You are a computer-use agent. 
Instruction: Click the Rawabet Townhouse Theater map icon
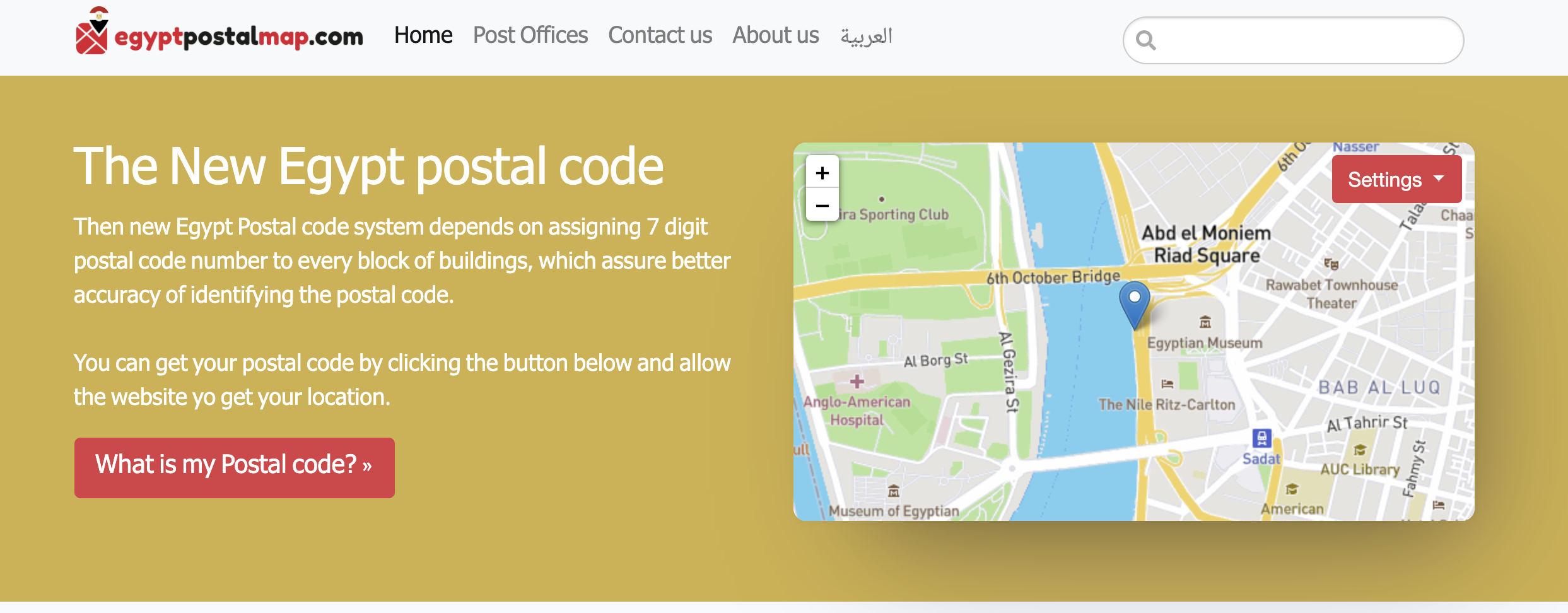click(1331, 265)
